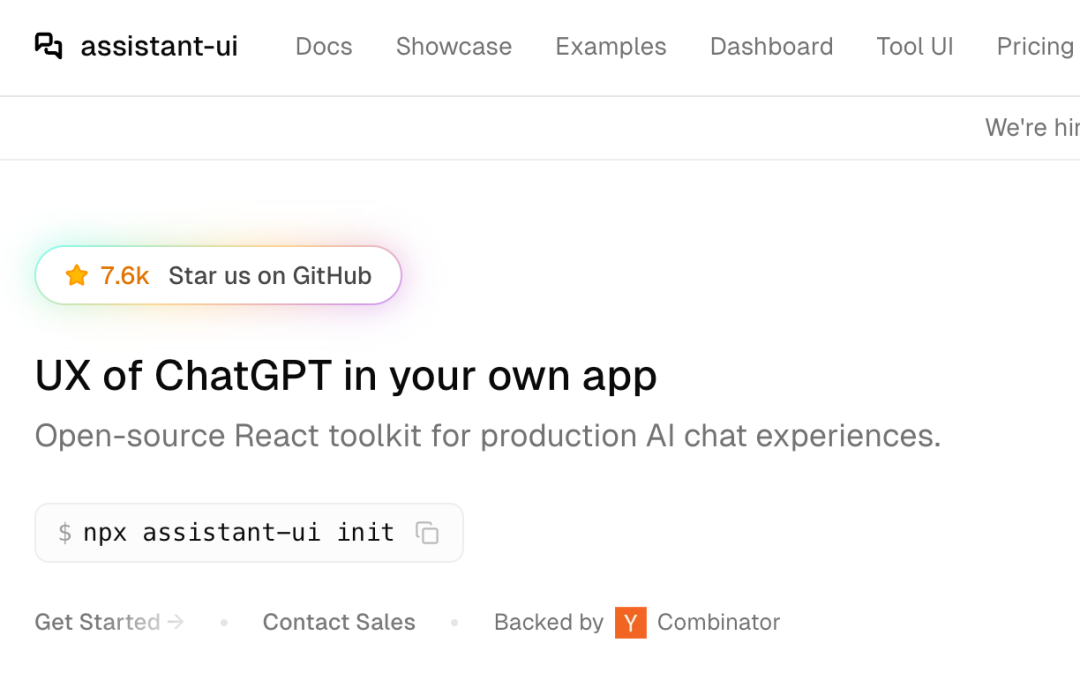Click the Backed by text
This screenshot has width=1080, height=688.
pyautogui.click(x=549, y=622)
